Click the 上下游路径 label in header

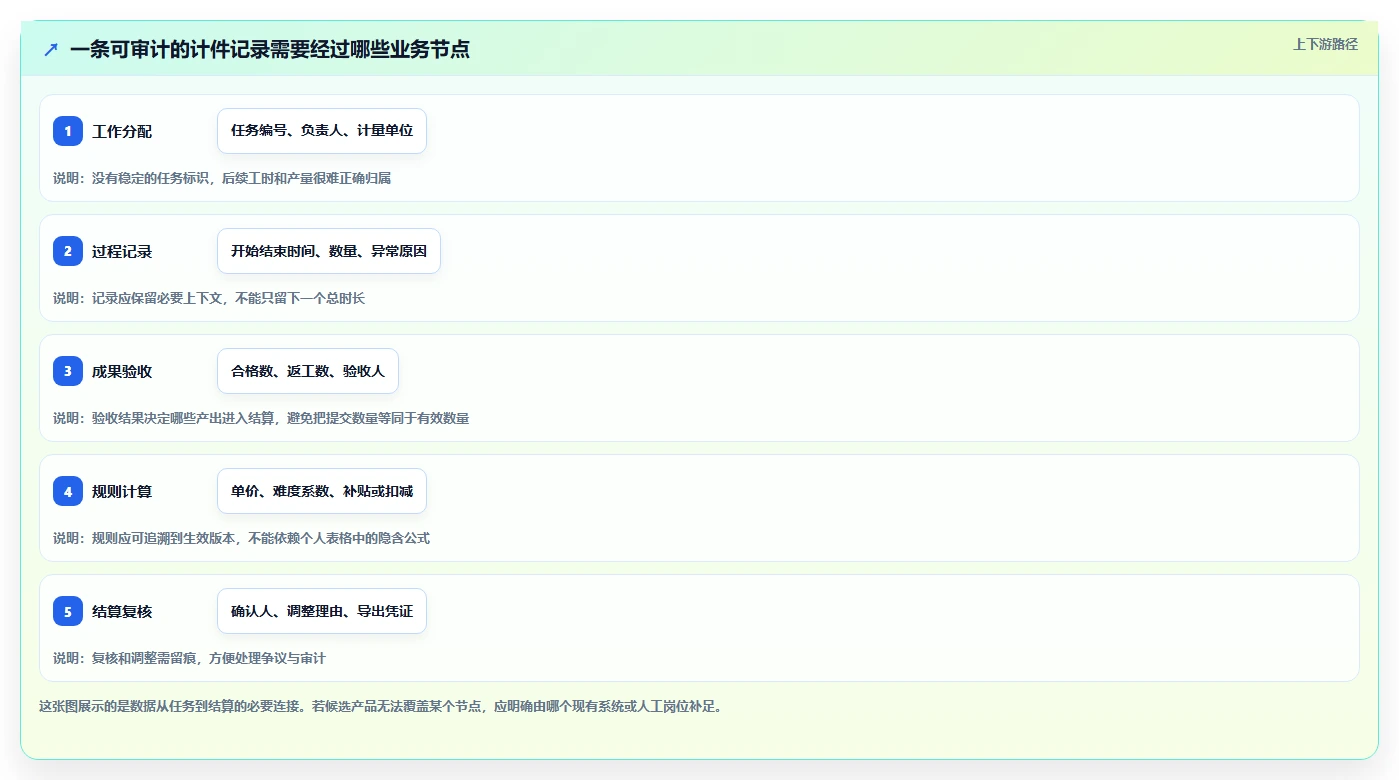coord(1325,44)
